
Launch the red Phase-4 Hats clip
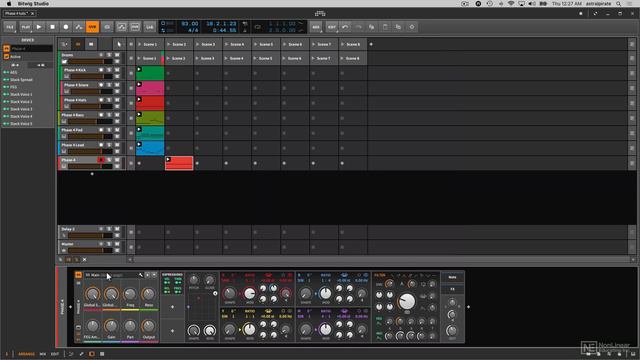(x=139, y=100)
